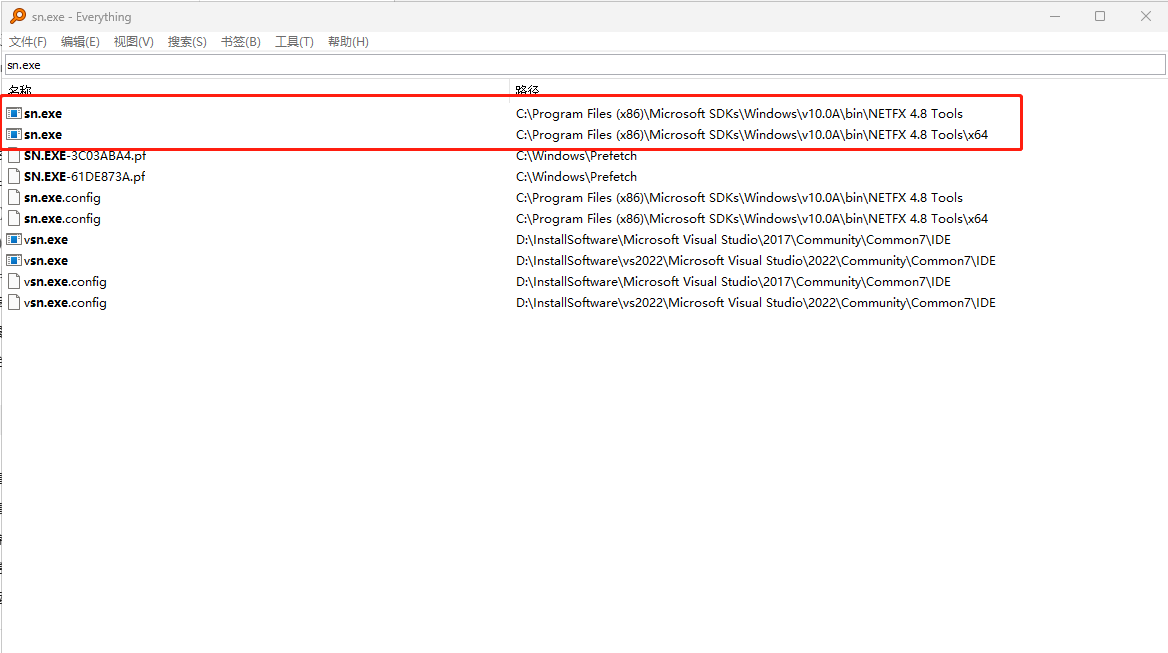Click icon of sn.exe in Tools\x64 folder

[x=13, y=135]
